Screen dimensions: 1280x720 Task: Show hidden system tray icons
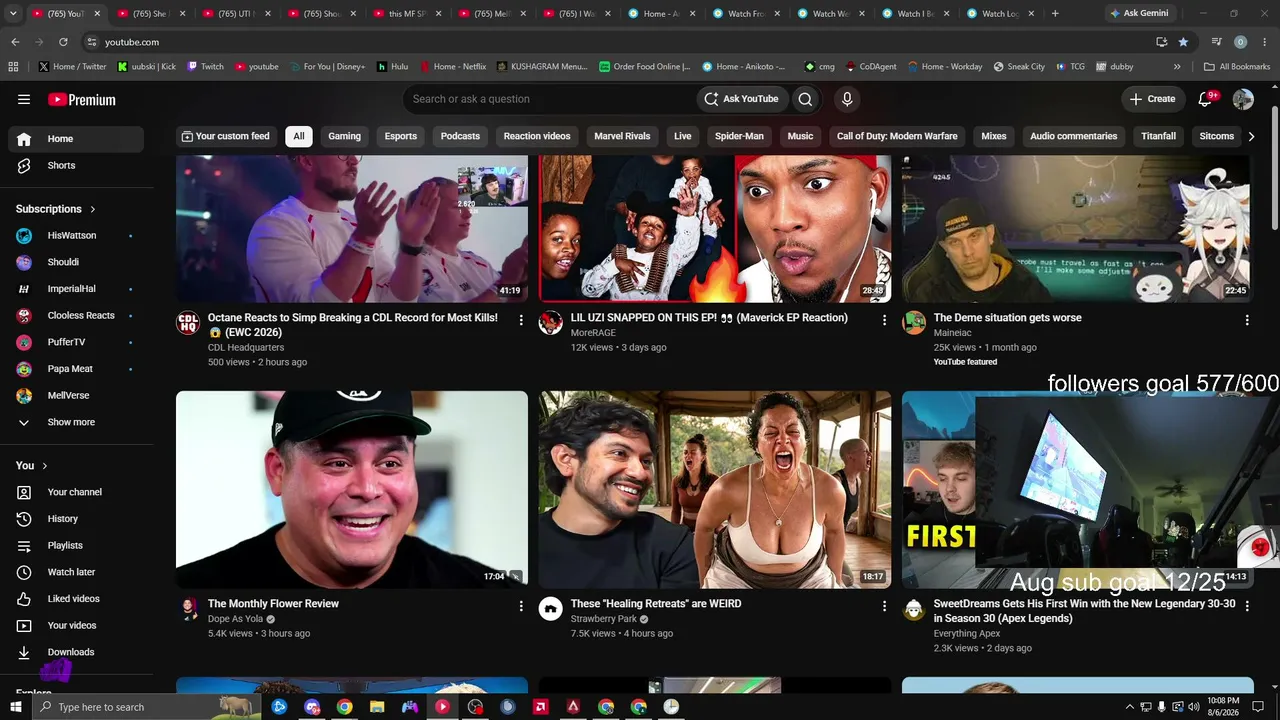click(x=1130, y=707)
